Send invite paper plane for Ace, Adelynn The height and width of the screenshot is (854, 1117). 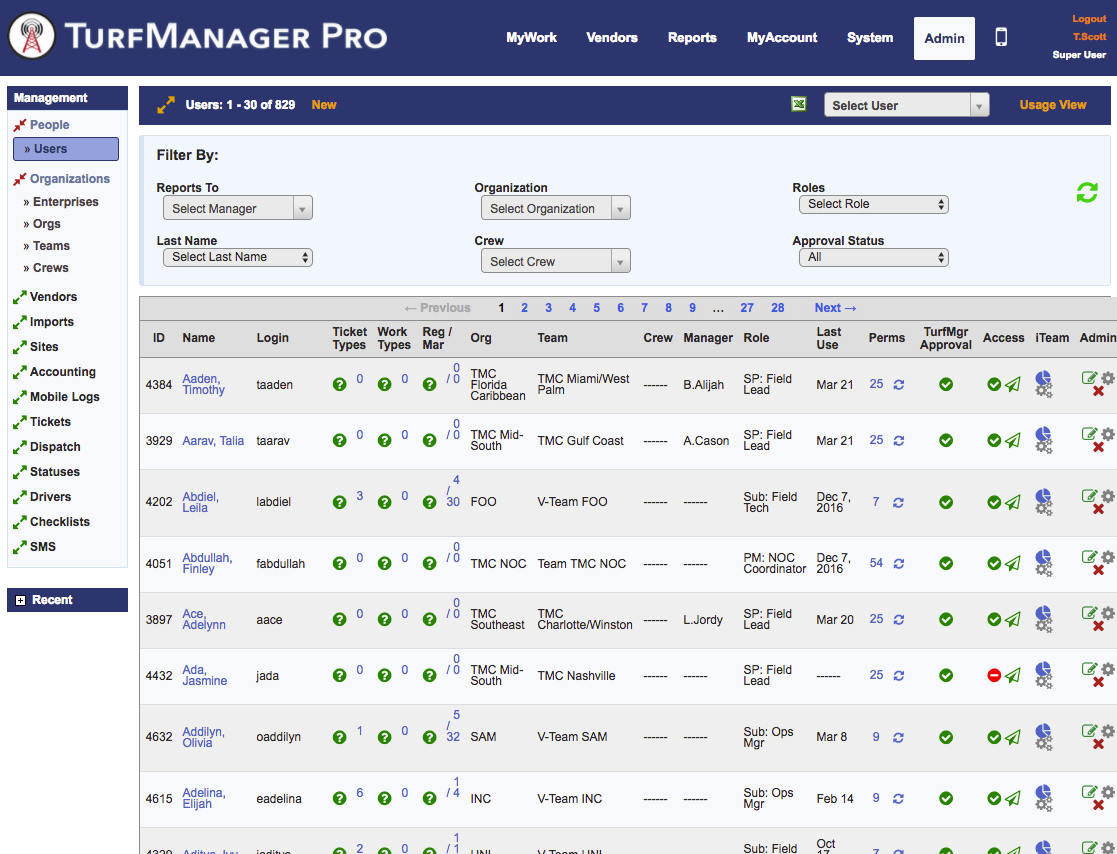coord(1012,620)
